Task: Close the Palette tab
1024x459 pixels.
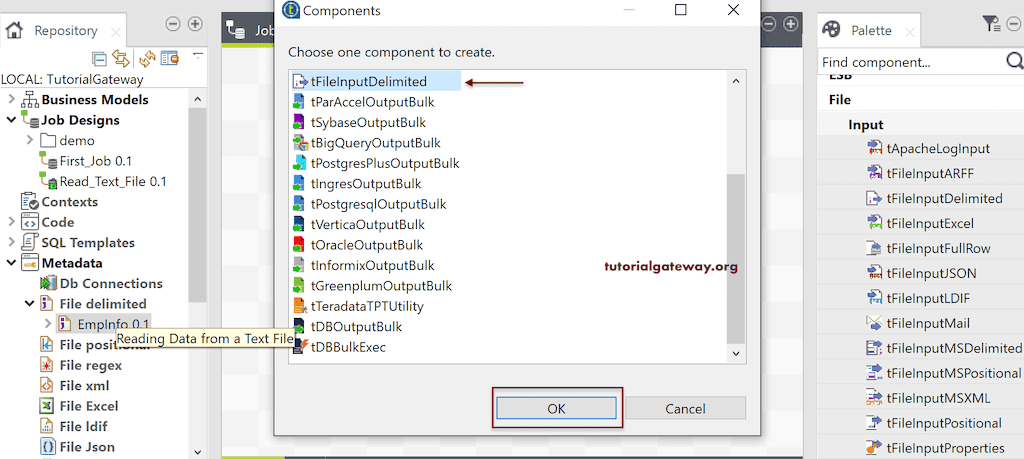Action: [910, 31]
